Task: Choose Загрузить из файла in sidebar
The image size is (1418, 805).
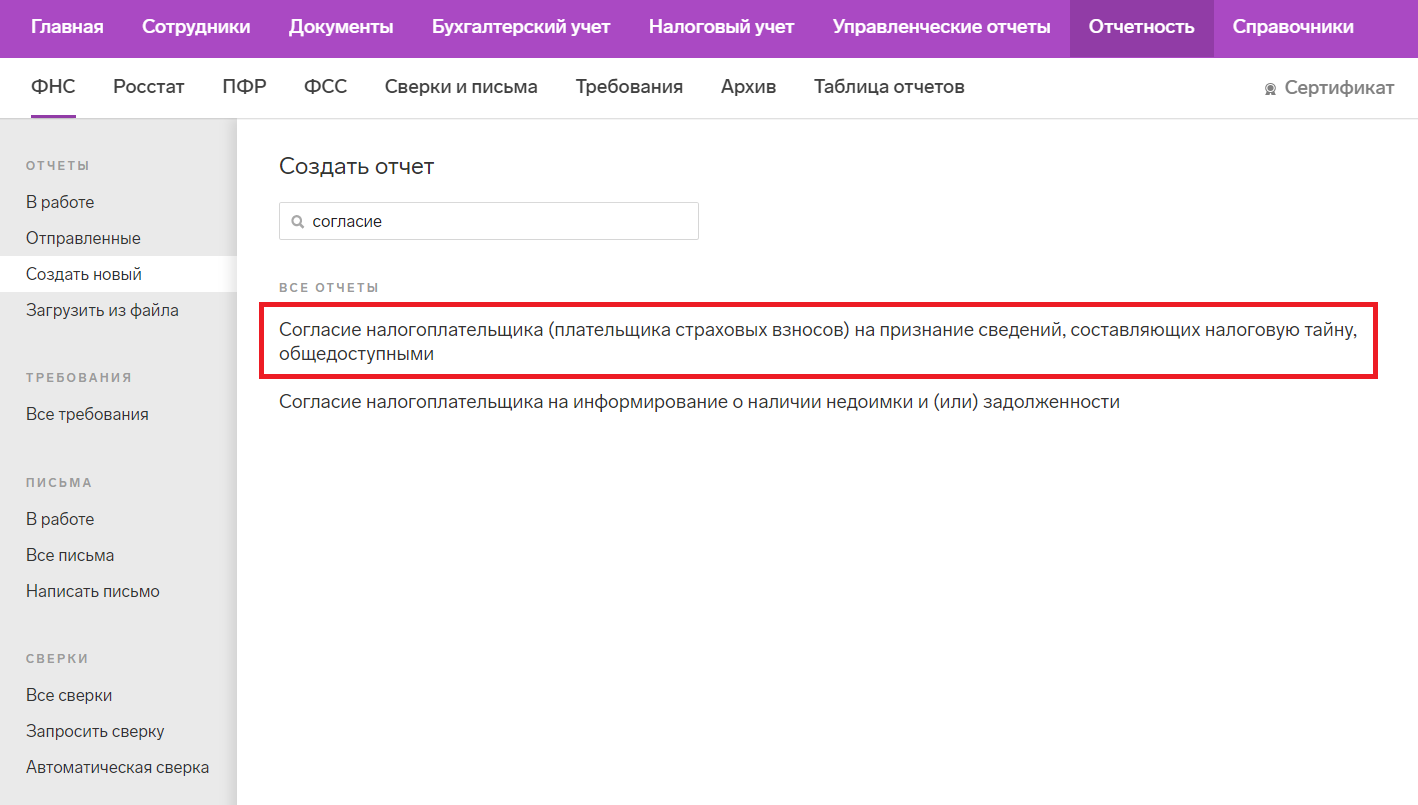Action: pyautogui.click(x=102, y=310)
